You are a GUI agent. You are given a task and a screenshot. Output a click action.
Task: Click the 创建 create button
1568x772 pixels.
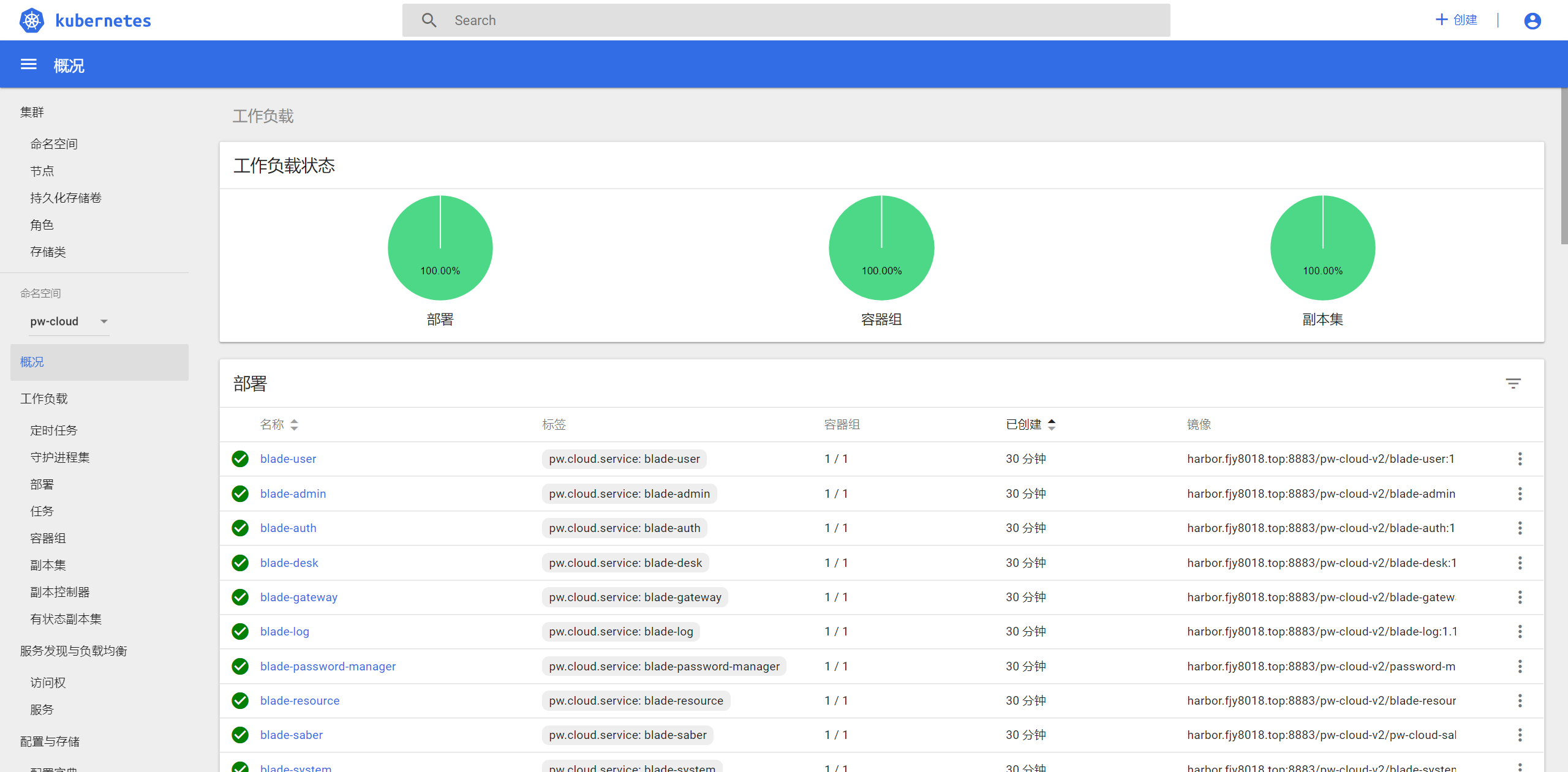[x=1456, y=20]
